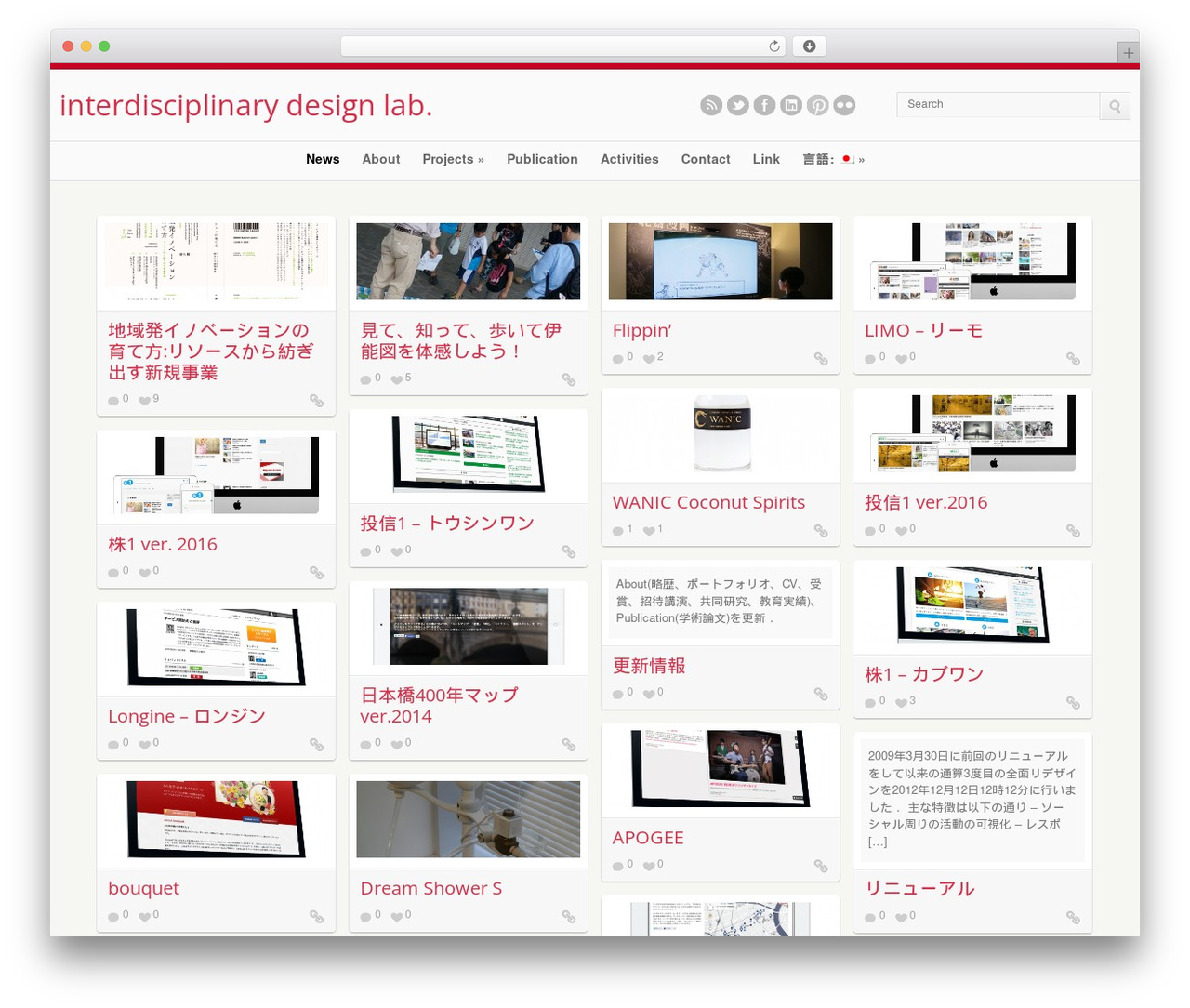This screenshot has height=1008, width=1190.
Task: Click the permalink icon on Dream Shower S card
Action: point(569,917)
